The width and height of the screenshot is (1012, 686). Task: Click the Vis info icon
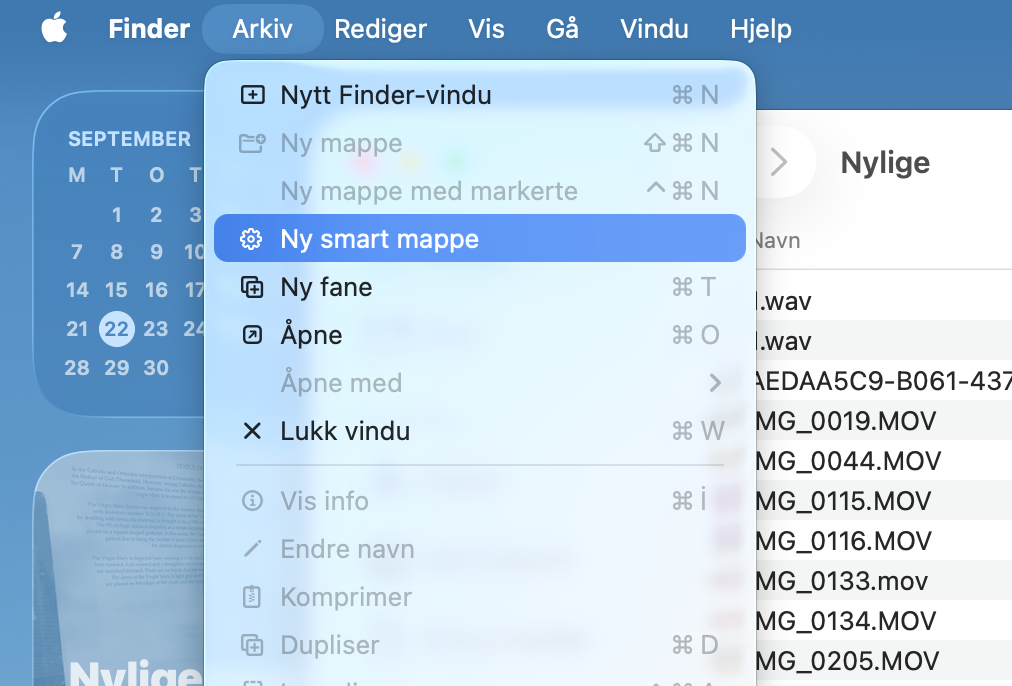[252, 501]
